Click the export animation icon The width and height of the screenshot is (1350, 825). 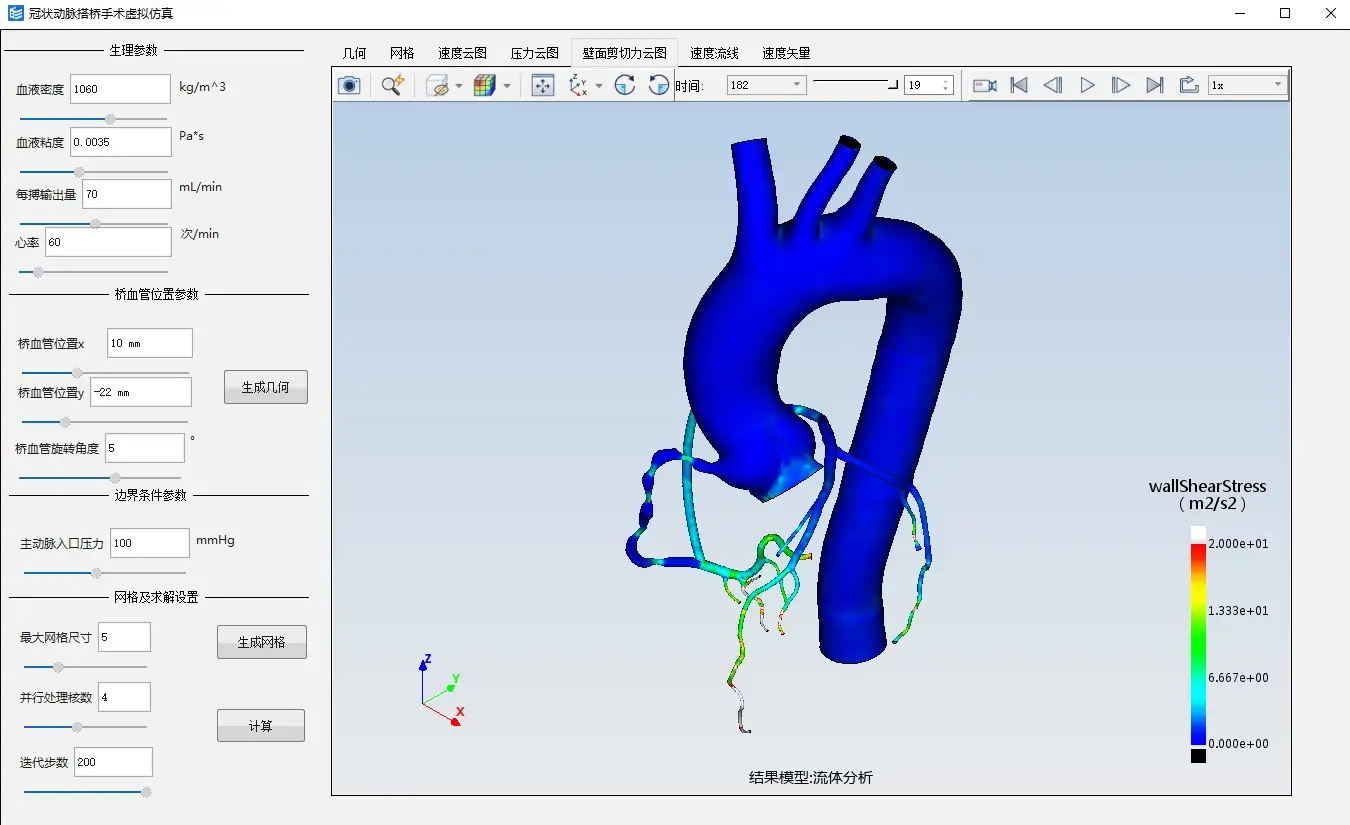coord(1189,86)
